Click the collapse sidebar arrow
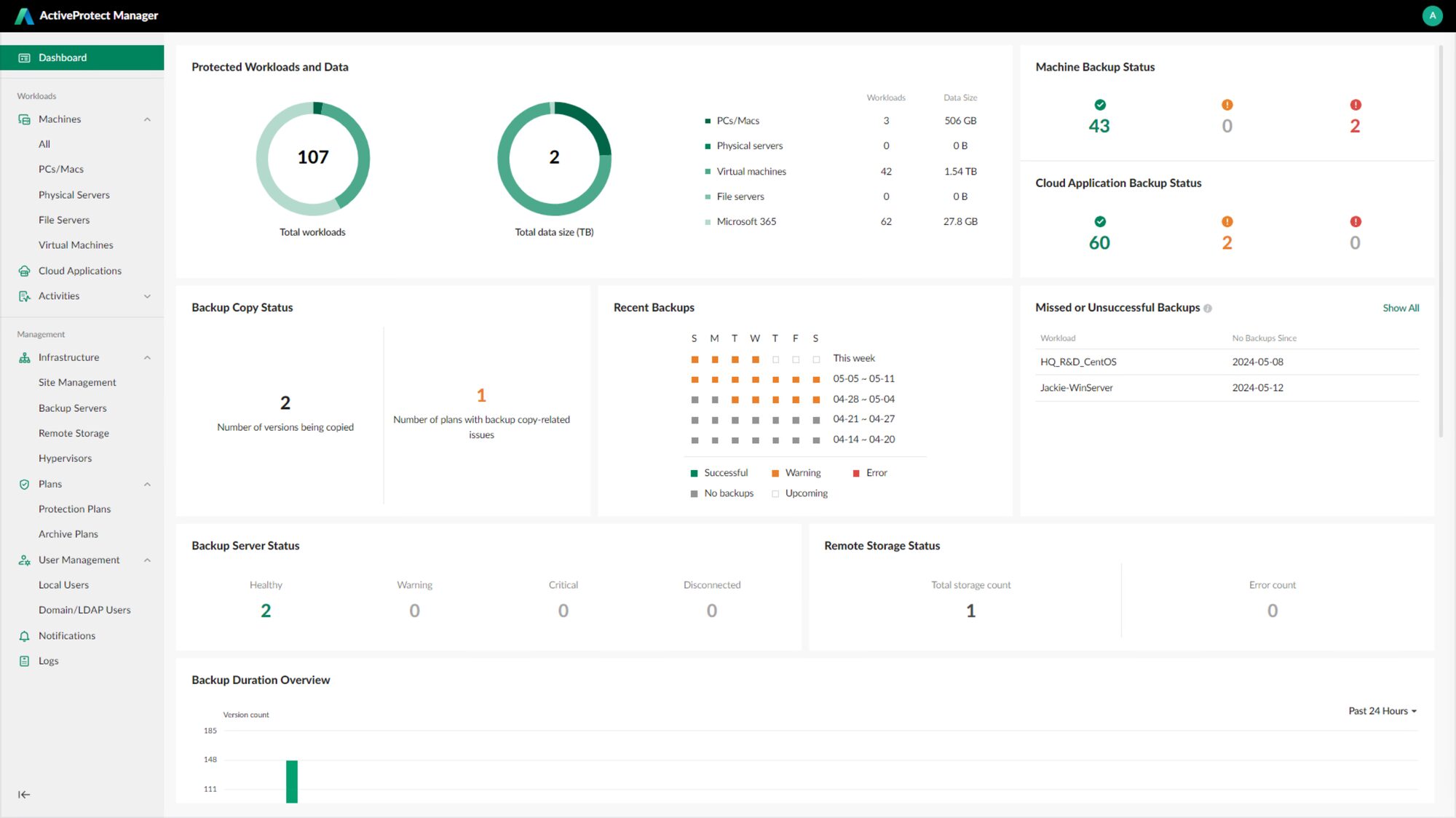The width and height of the screenshot is (1456, 818). tap(23, 794)
